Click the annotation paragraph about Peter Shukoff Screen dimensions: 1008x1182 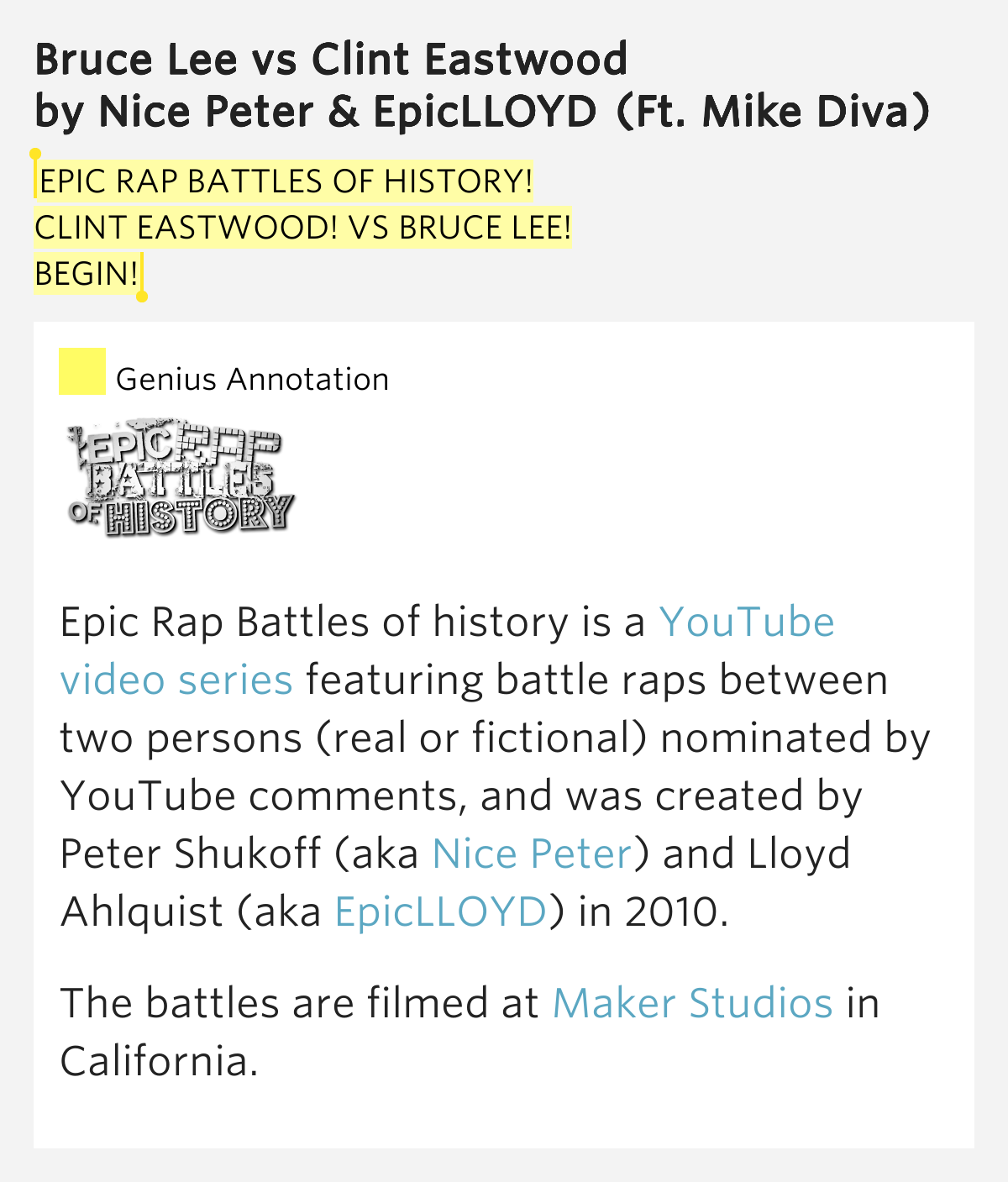(x=495, y=767)
